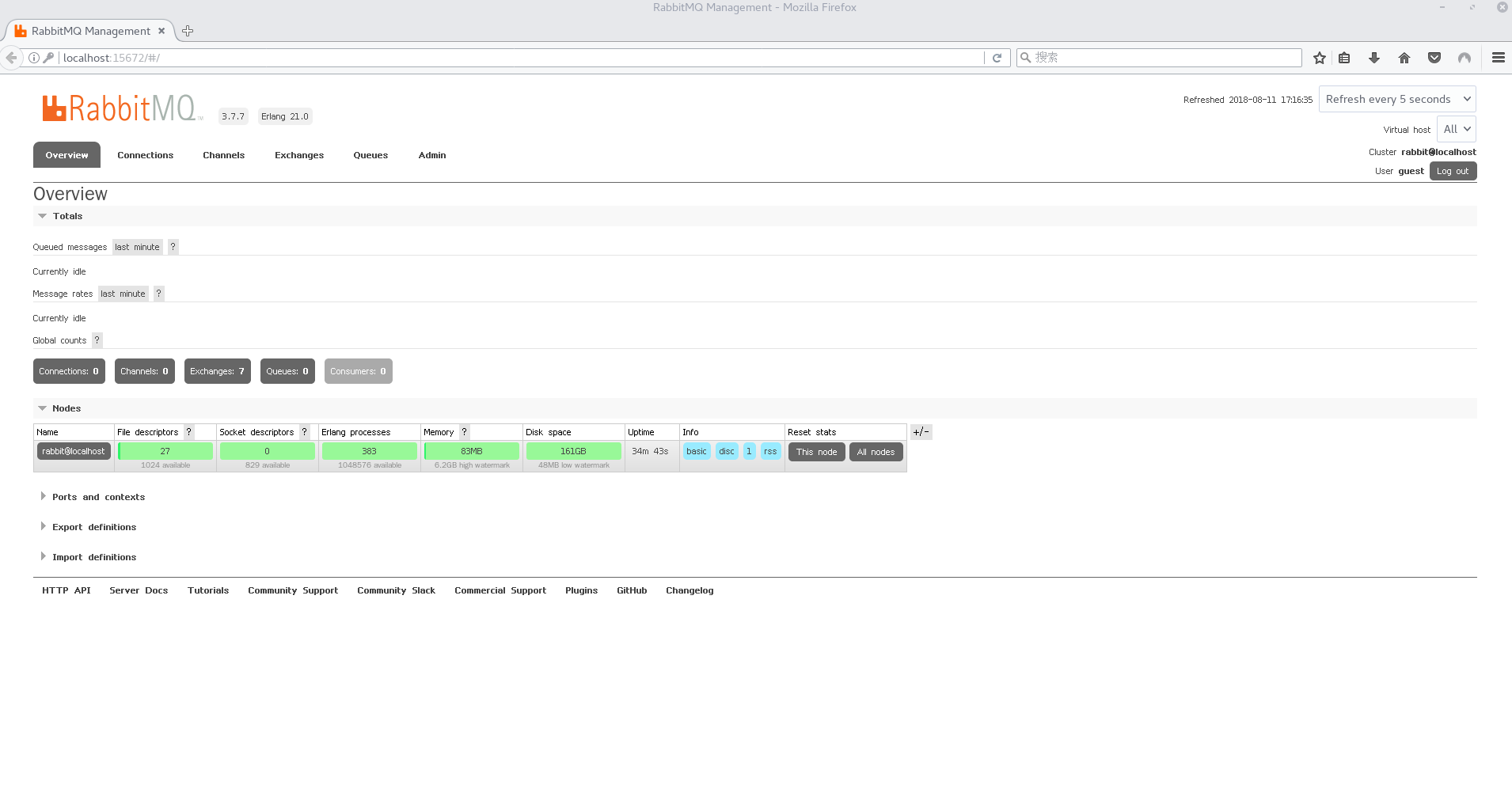Screen dimensions: 1512x785
Task: Click the Connections: 0 count button
Action: pos(69,371)
